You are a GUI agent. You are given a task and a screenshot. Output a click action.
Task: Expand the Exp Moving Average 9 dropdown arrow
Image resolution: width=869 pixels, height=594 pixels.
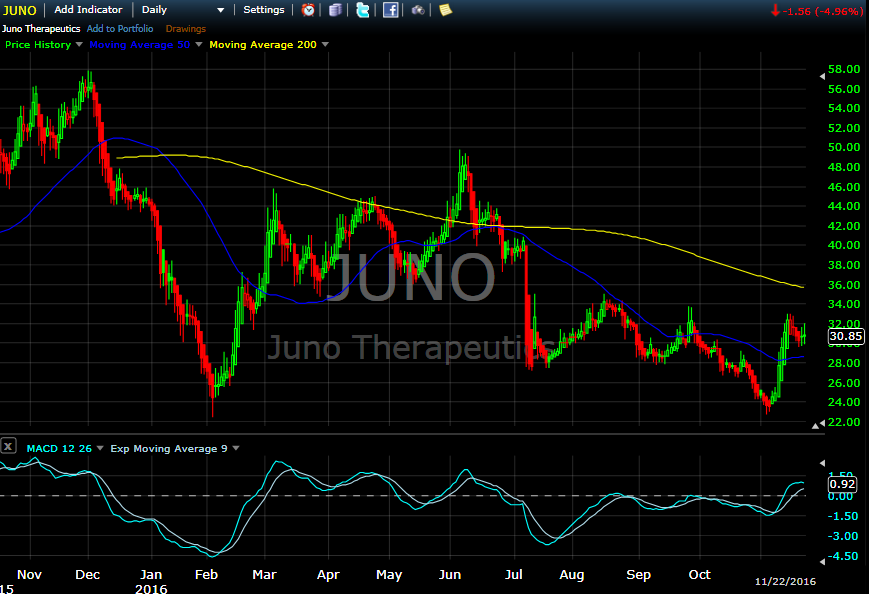point(236,448)
